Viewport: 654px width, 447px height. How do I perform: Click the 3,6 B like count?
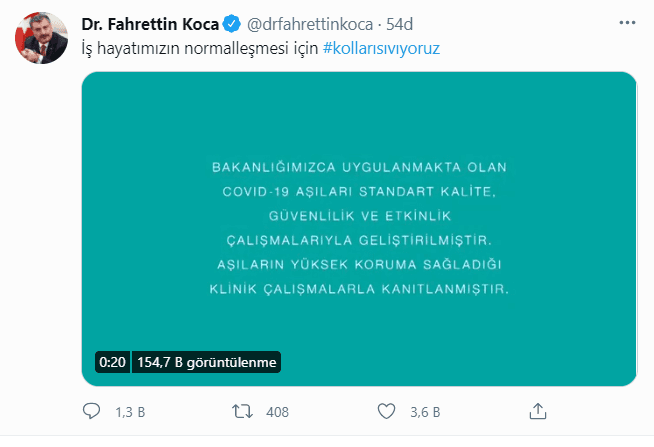[x=424, y=410]
